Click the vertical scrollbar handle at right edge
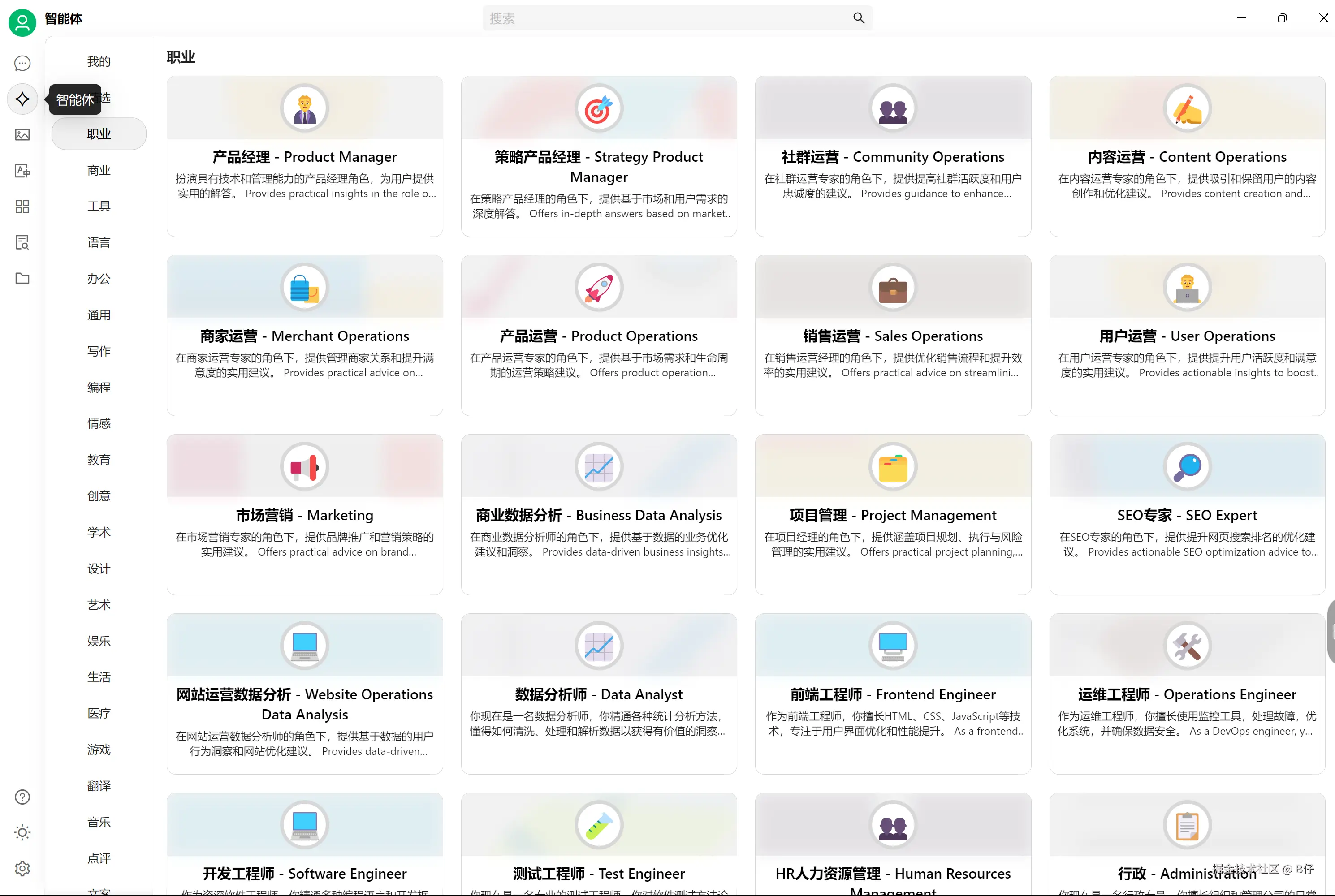1335x896 pixels. [x=1331, y=631]
